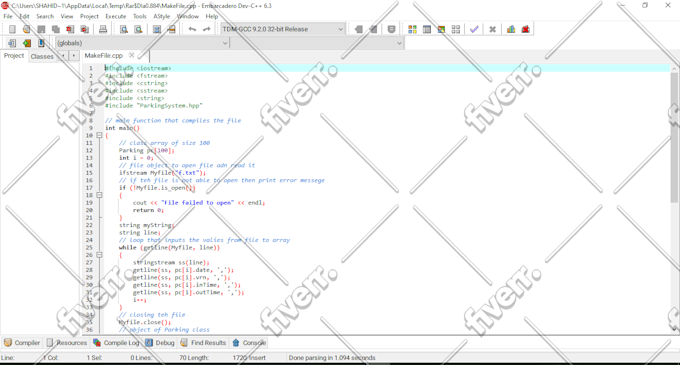Click the 'int main()' code line
This screenshot has width=680, height=365.
point(122,128)
